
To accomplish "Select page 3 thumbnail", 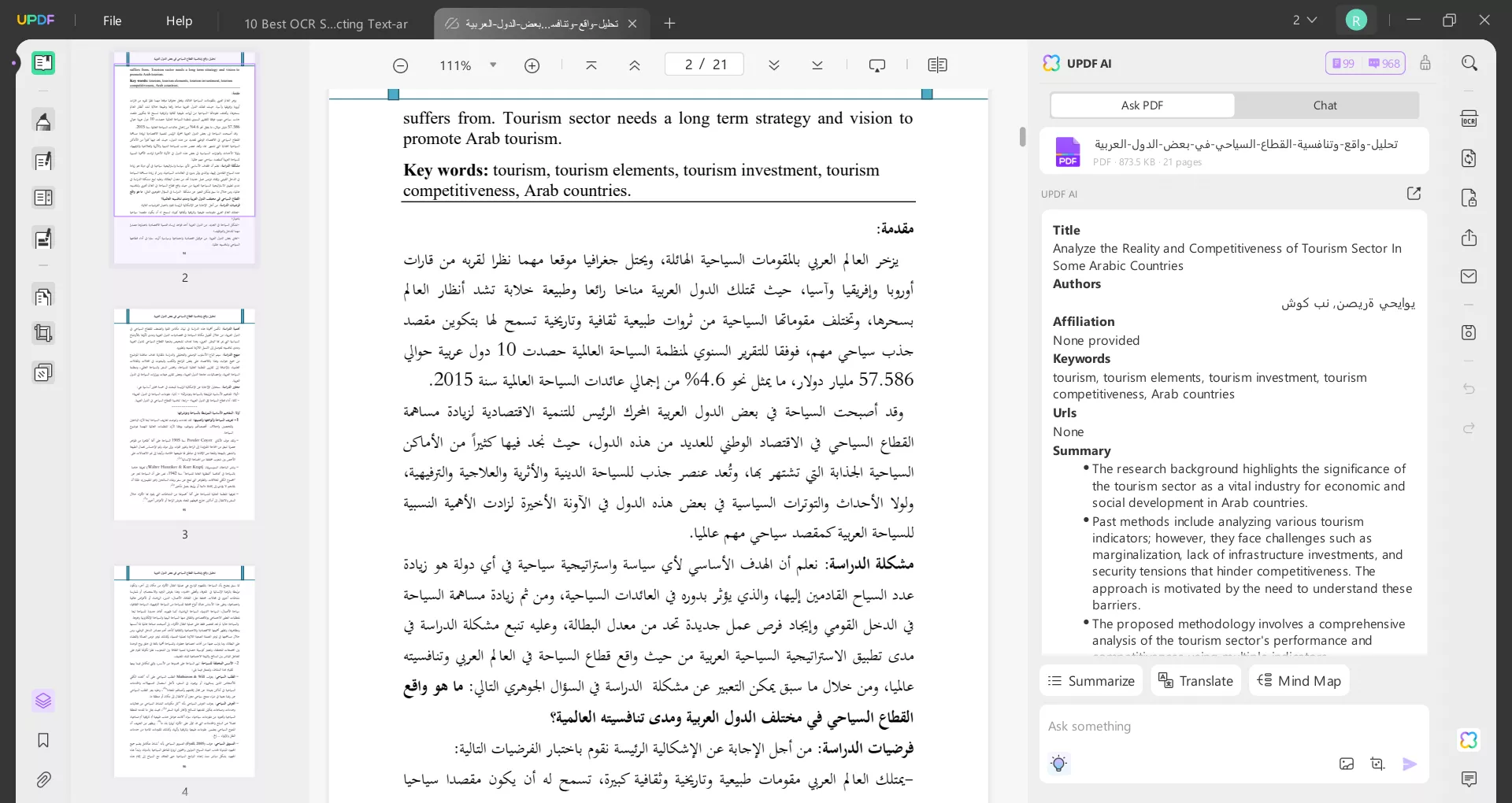I will coord(184,414).
